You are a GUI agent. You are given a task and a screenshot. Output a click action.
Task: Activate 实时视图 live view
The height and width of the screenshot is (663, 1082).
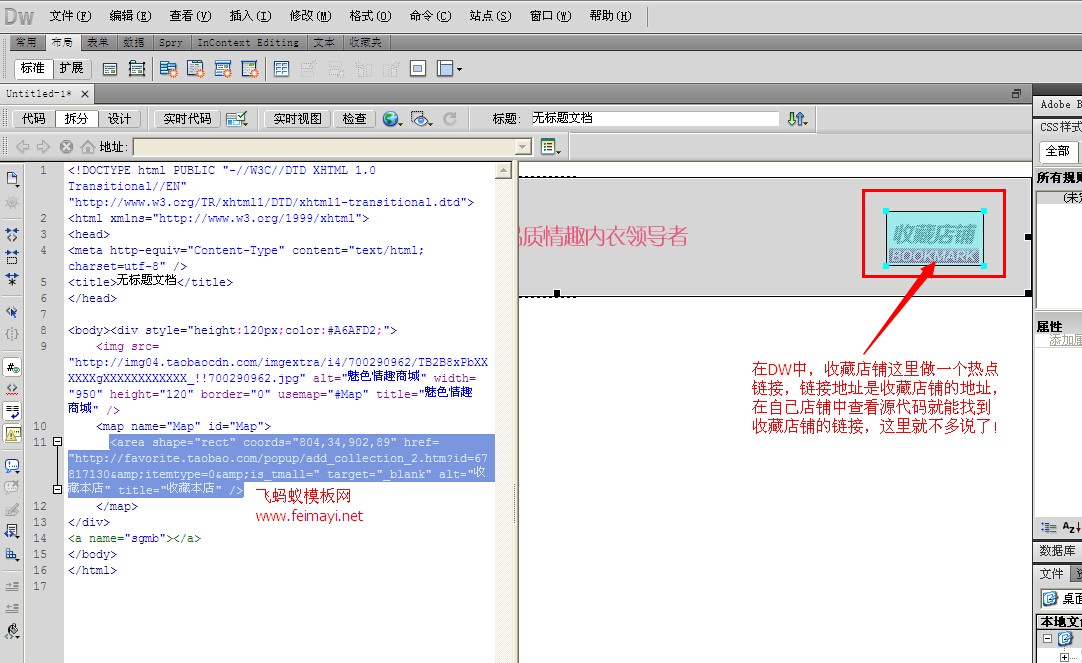(x=299, y=117)
